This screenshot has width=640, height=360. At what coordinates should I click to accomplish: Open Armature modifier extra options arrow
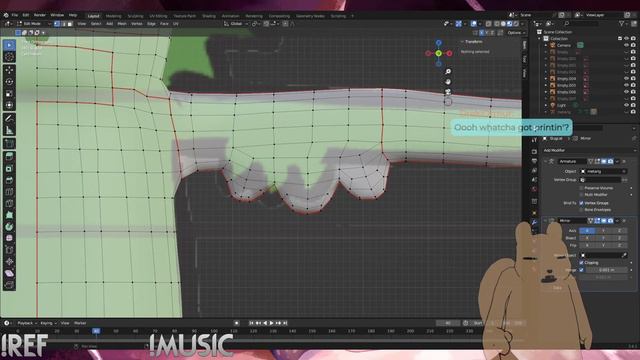[617, 161]
